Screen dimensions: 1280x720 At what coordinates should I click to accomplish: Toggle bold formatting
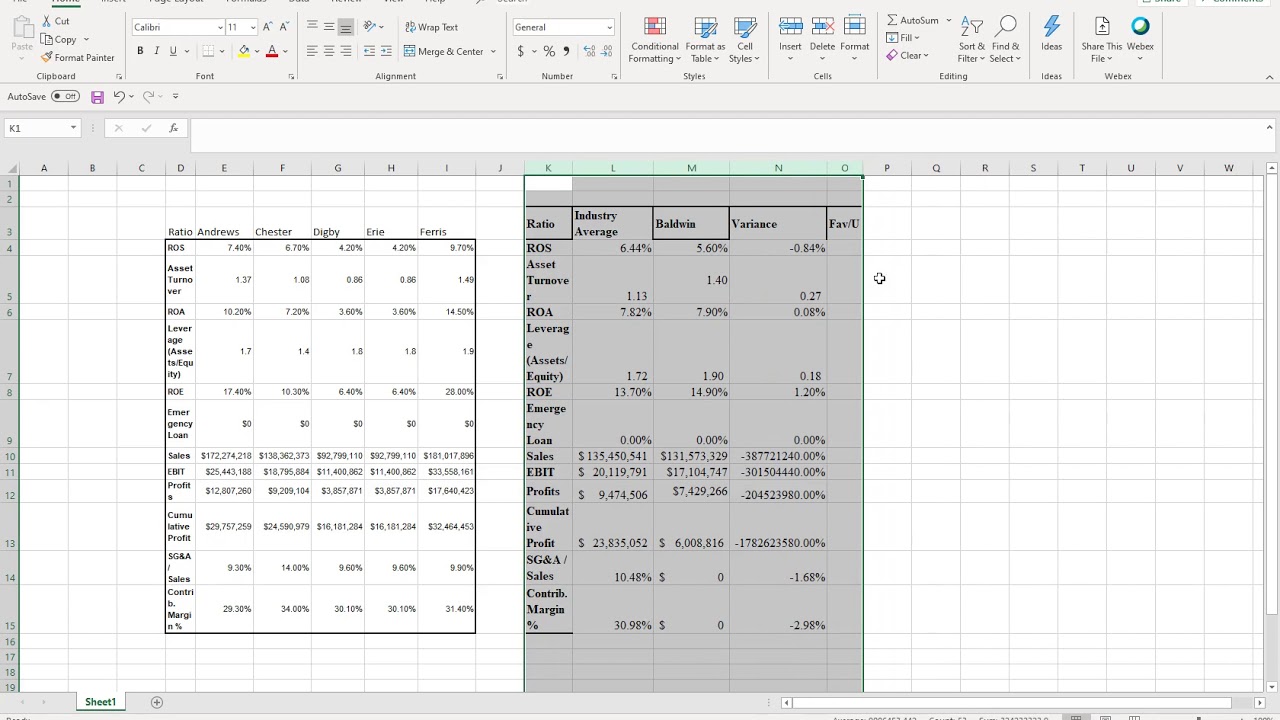pos(140,51)
